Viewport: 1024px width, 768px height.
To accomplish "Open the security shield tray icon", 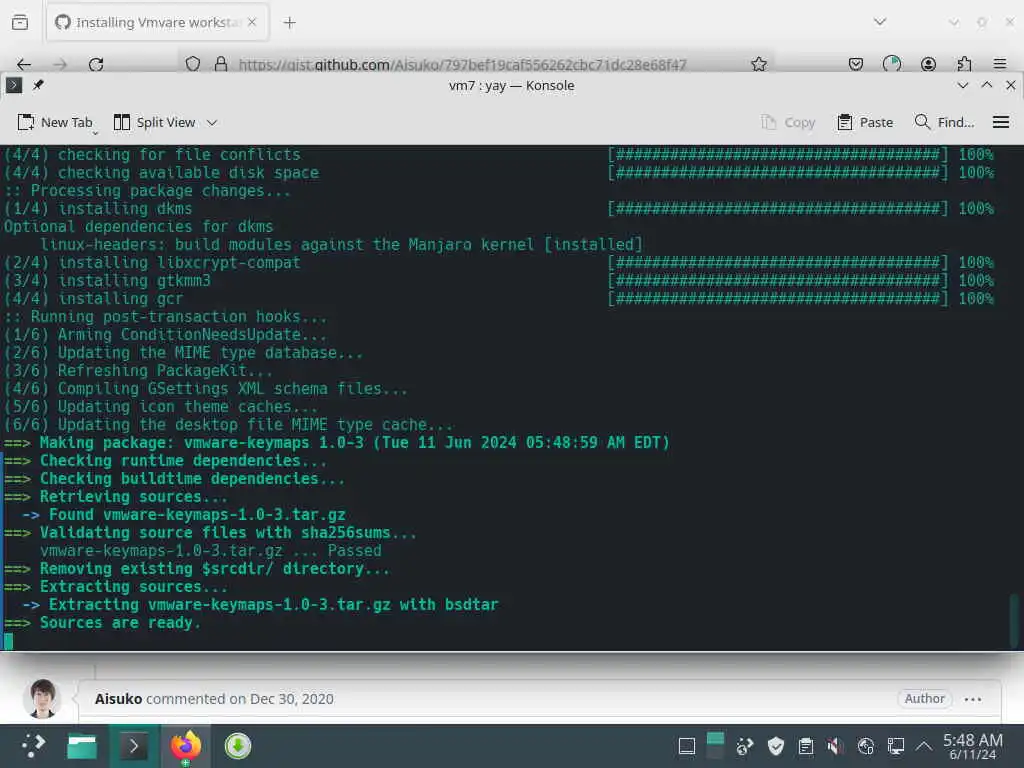I will 776,746.
